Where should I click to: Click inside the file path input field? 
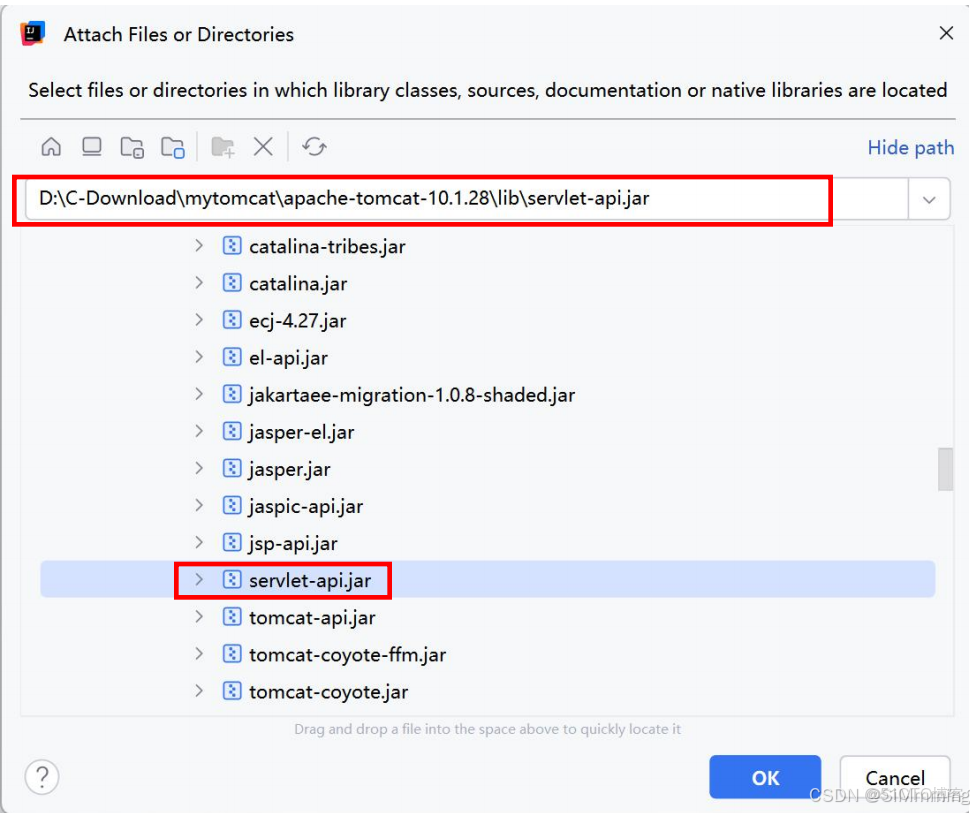tap(430, 199)
